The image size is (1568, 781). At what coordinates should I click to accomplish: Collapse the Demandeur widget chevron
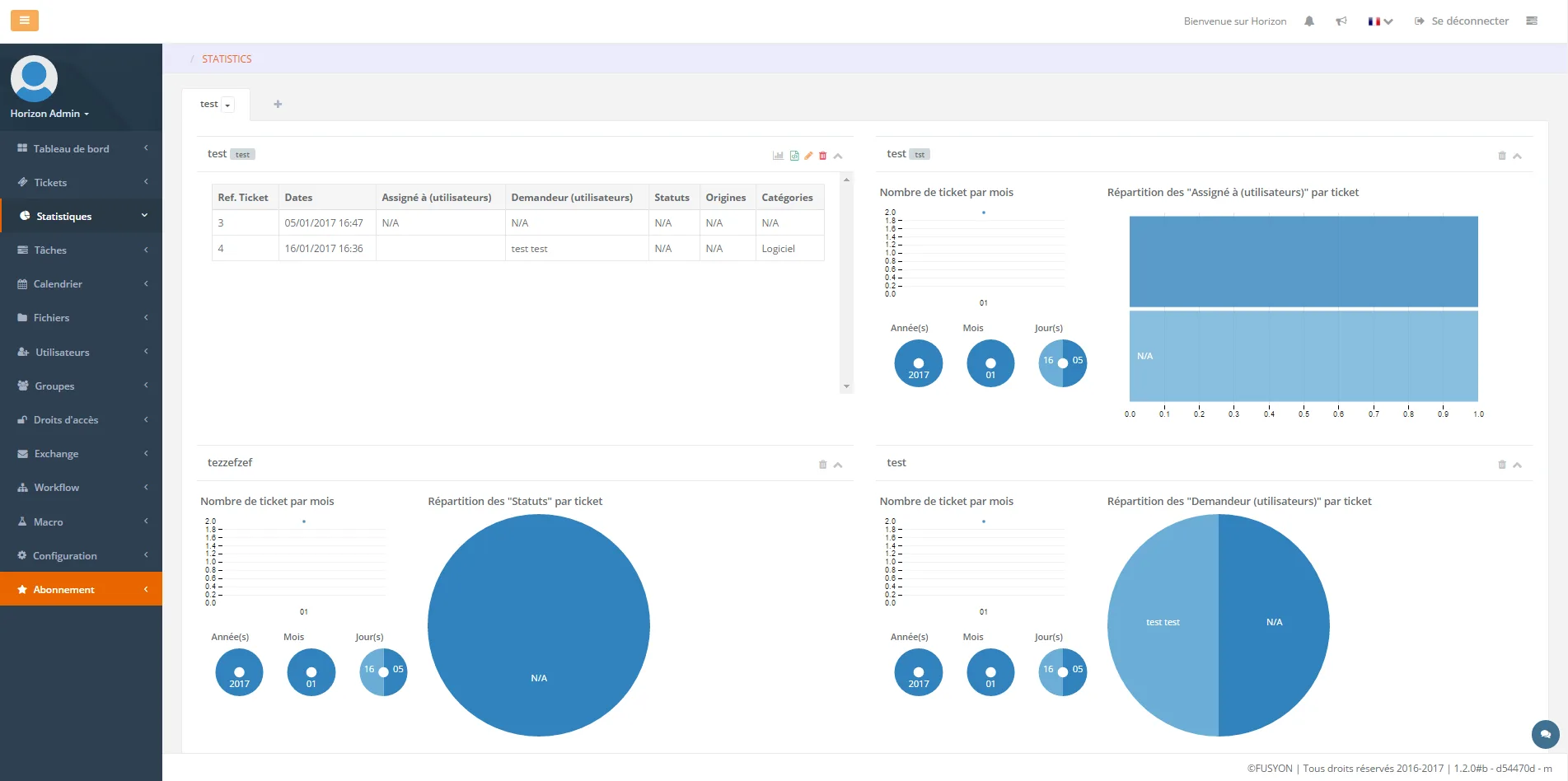1517,465
